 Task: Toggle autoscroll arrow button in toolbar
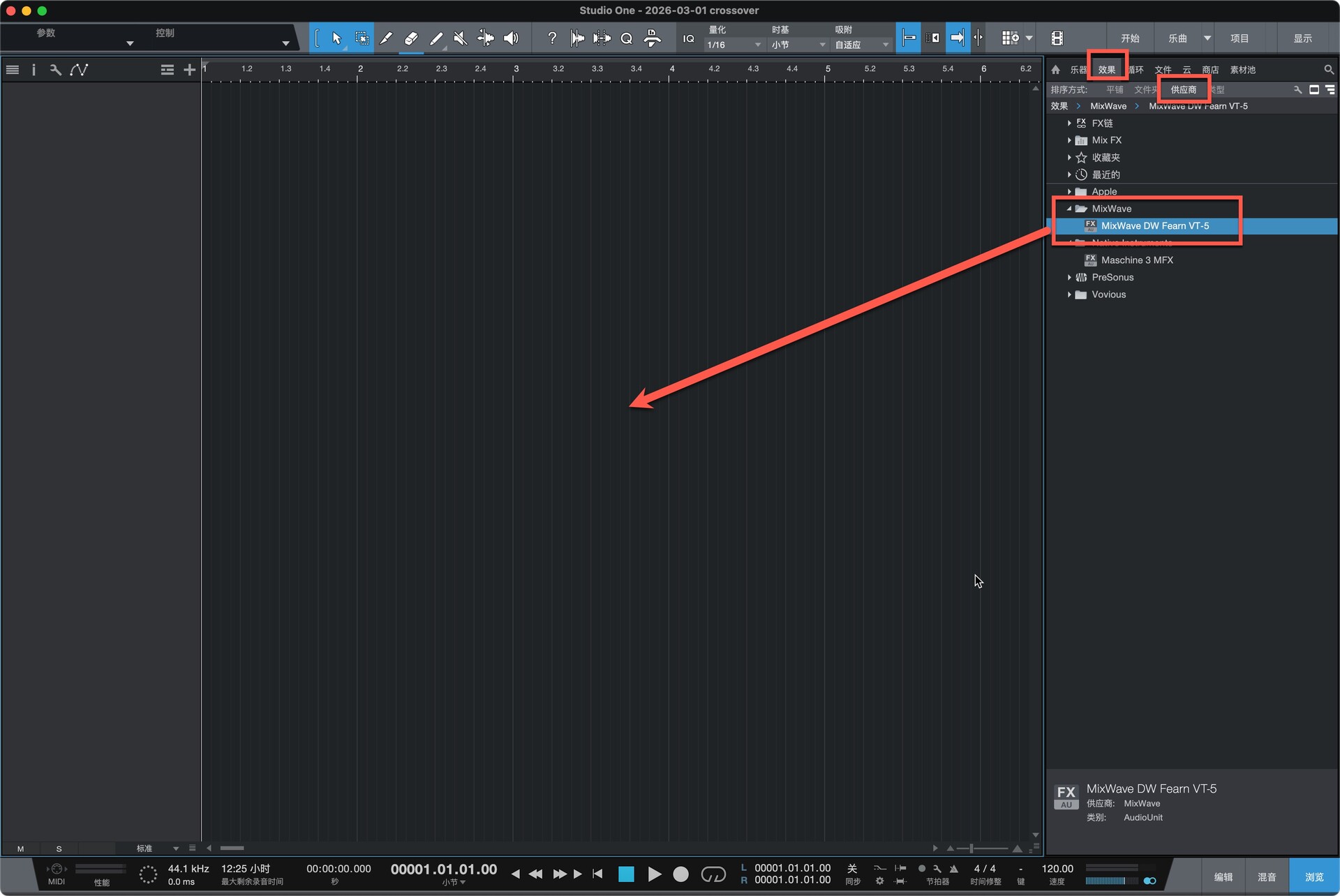(957, 38)
